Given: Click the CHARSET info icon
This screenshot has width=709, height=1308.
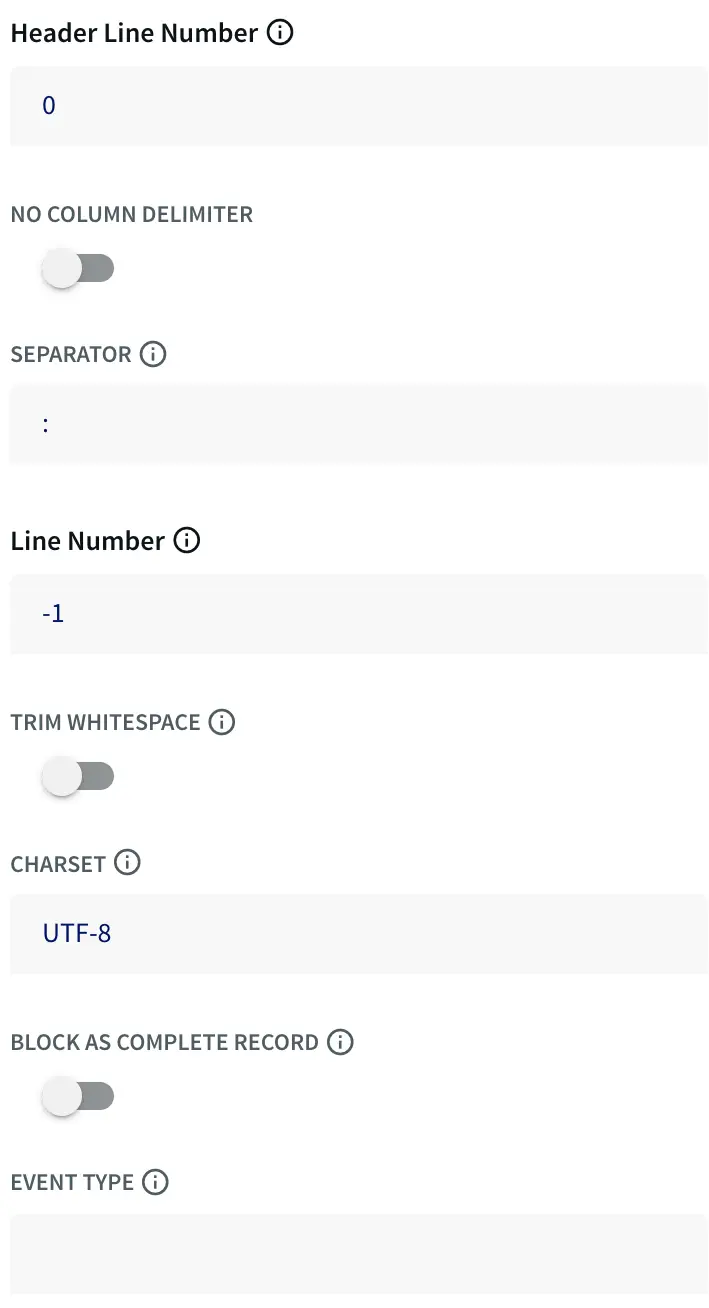Looking at the screenshot, I should coord(127,863).
